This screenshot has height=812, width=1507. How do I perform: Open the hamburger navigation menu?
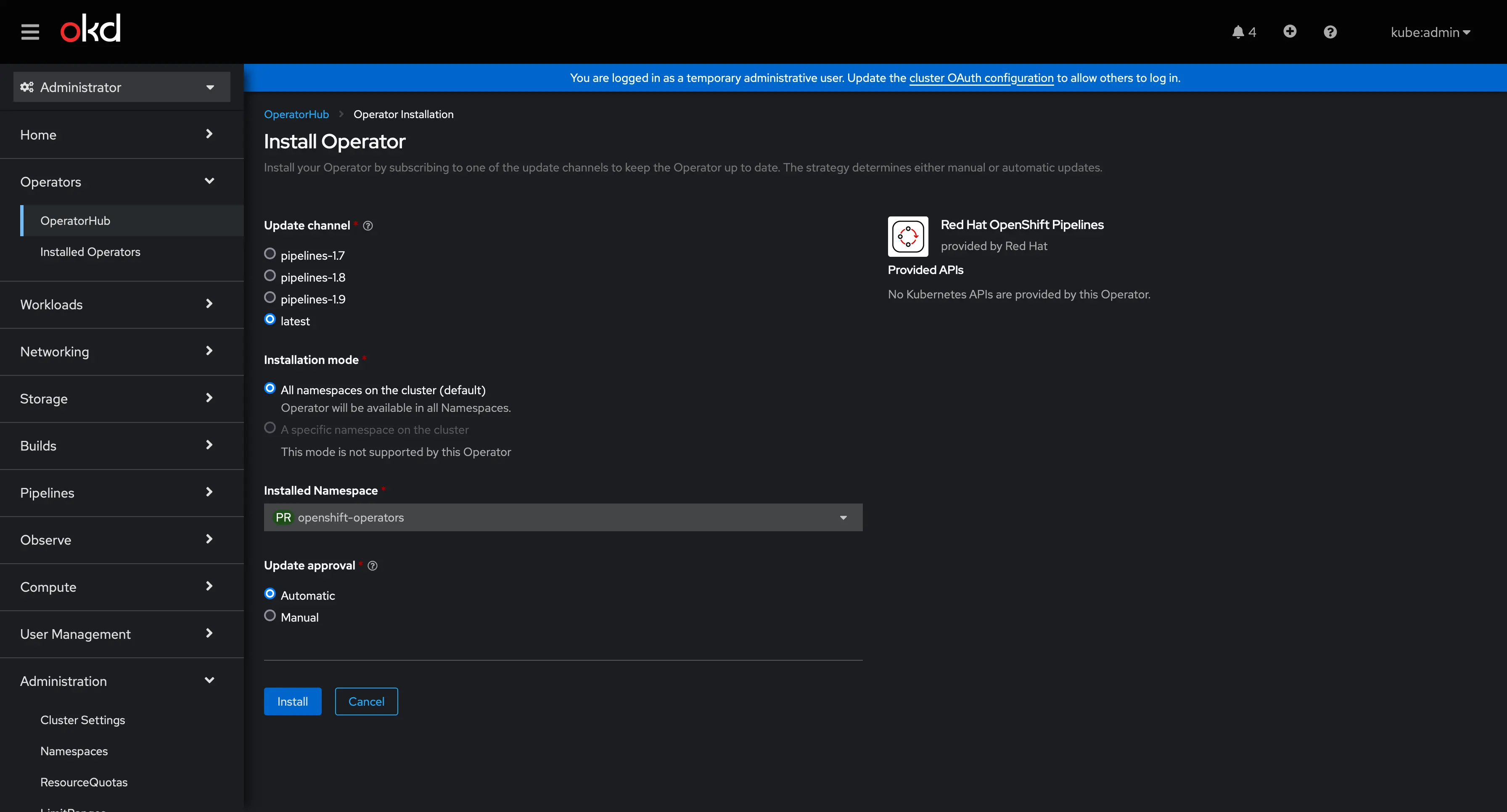(x=30, y=32)
